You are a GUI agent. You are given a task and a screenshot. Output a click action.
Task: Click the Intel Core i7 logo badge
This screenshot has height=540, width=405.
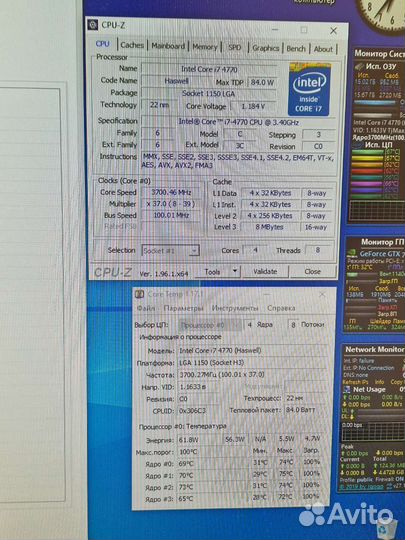click(x=309, y=89)
